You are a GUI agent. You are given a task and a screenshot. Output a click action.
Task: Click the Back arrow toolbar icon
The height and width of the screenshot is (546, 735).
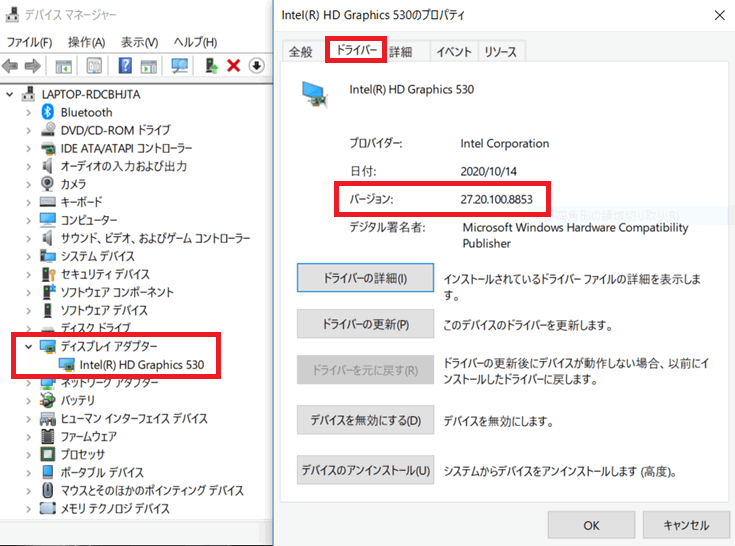[x=10, y=66]
